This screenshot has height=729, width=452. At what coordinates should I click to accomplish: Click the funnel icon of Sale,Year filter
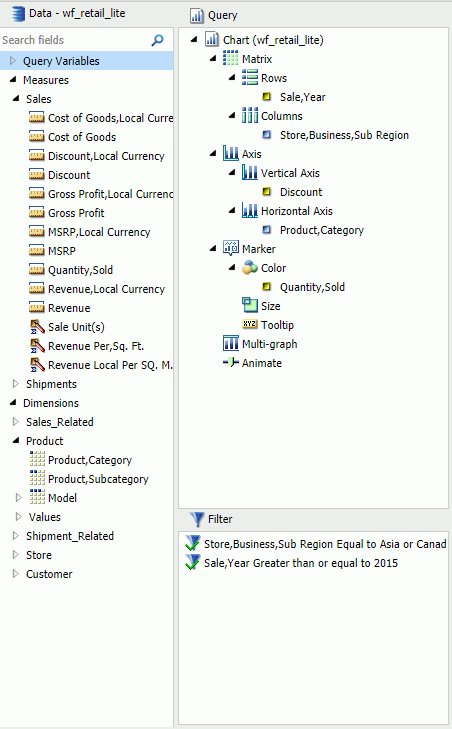point(193,563)
